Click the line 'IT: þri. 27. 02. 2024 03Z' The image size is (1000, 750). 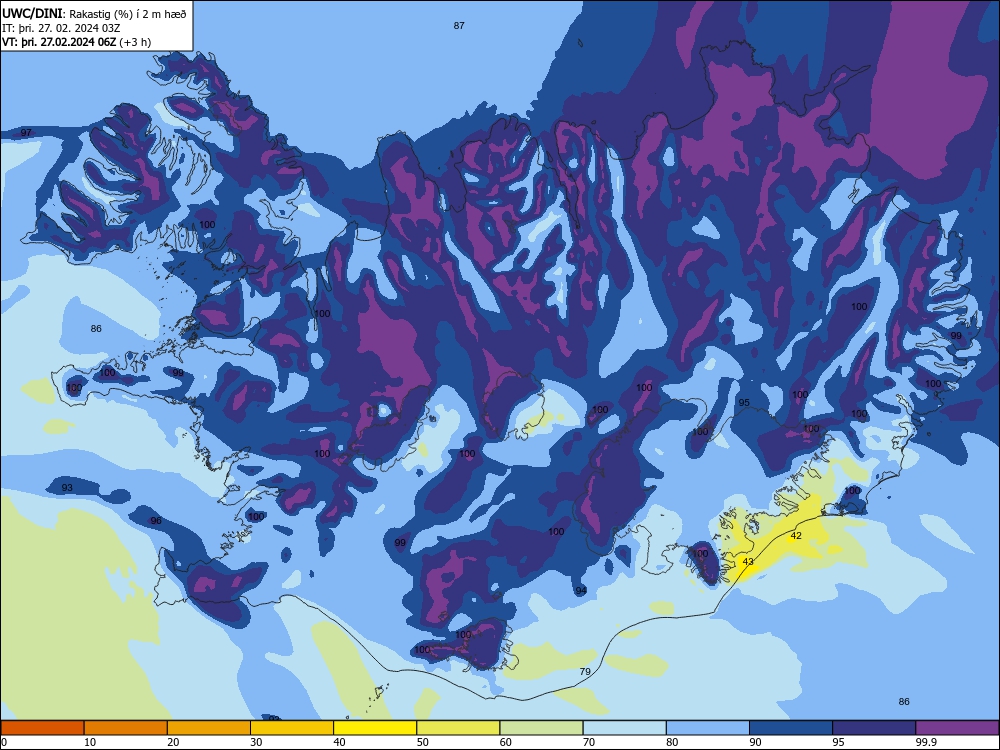tap(61, 28)
